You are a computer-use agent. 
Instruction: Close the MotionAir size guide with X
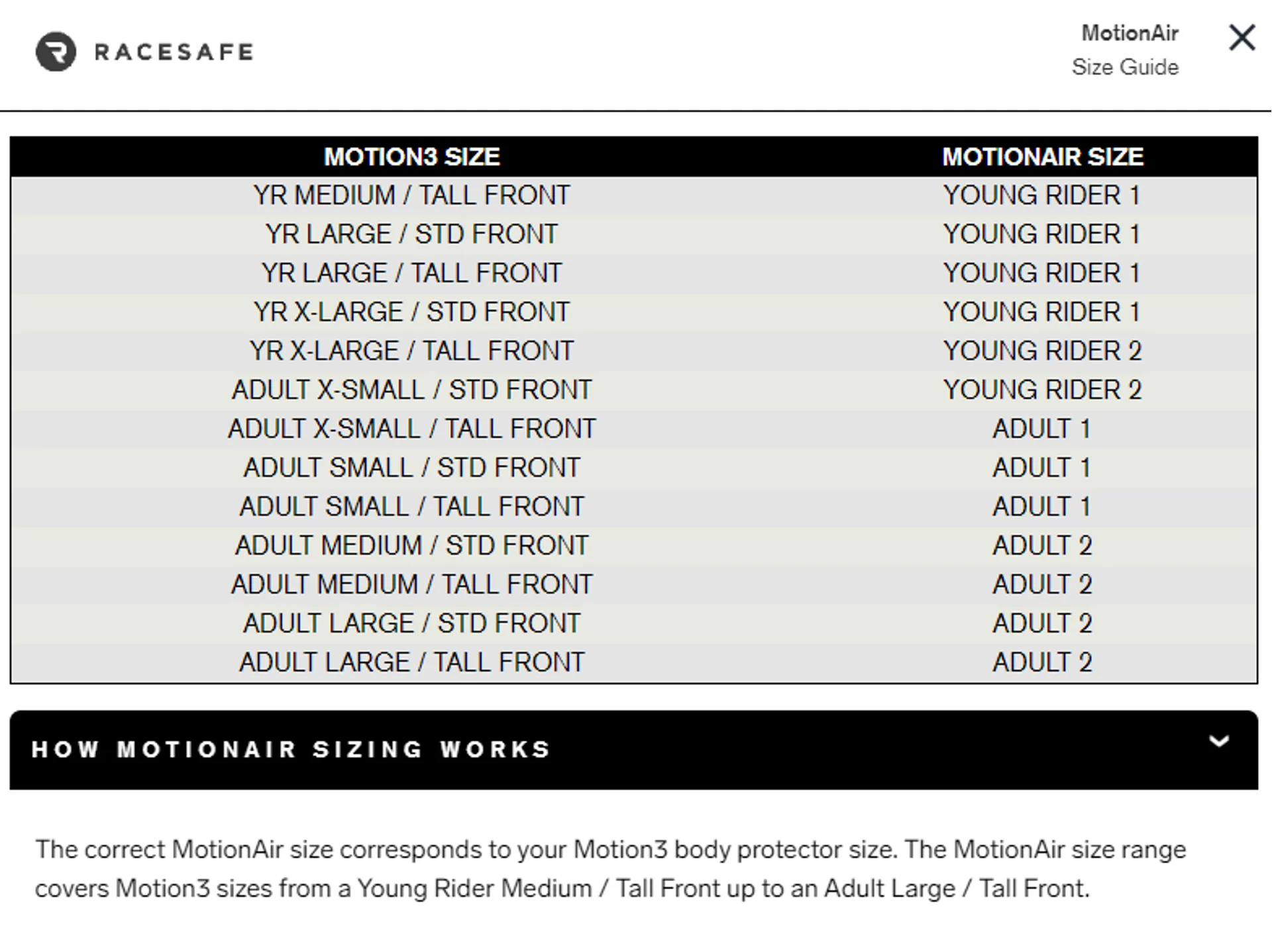(x=1242, y=38)
